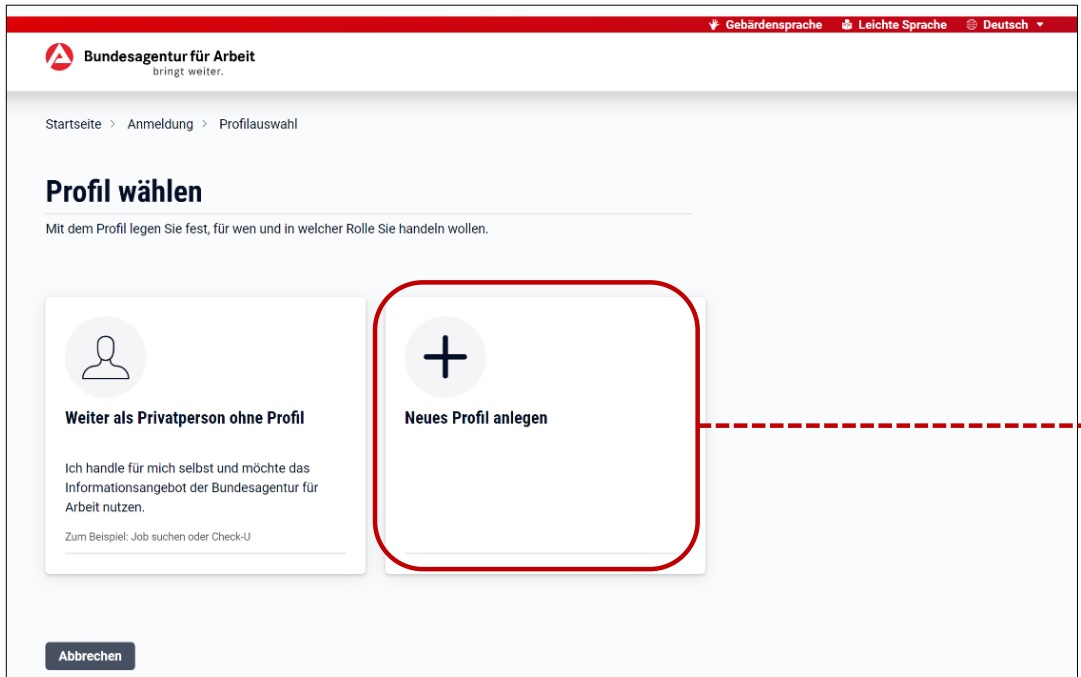Click the globe icon beside Deutsch
Image resolution: width=1081 pixels, height=677 pixels.
971,25
